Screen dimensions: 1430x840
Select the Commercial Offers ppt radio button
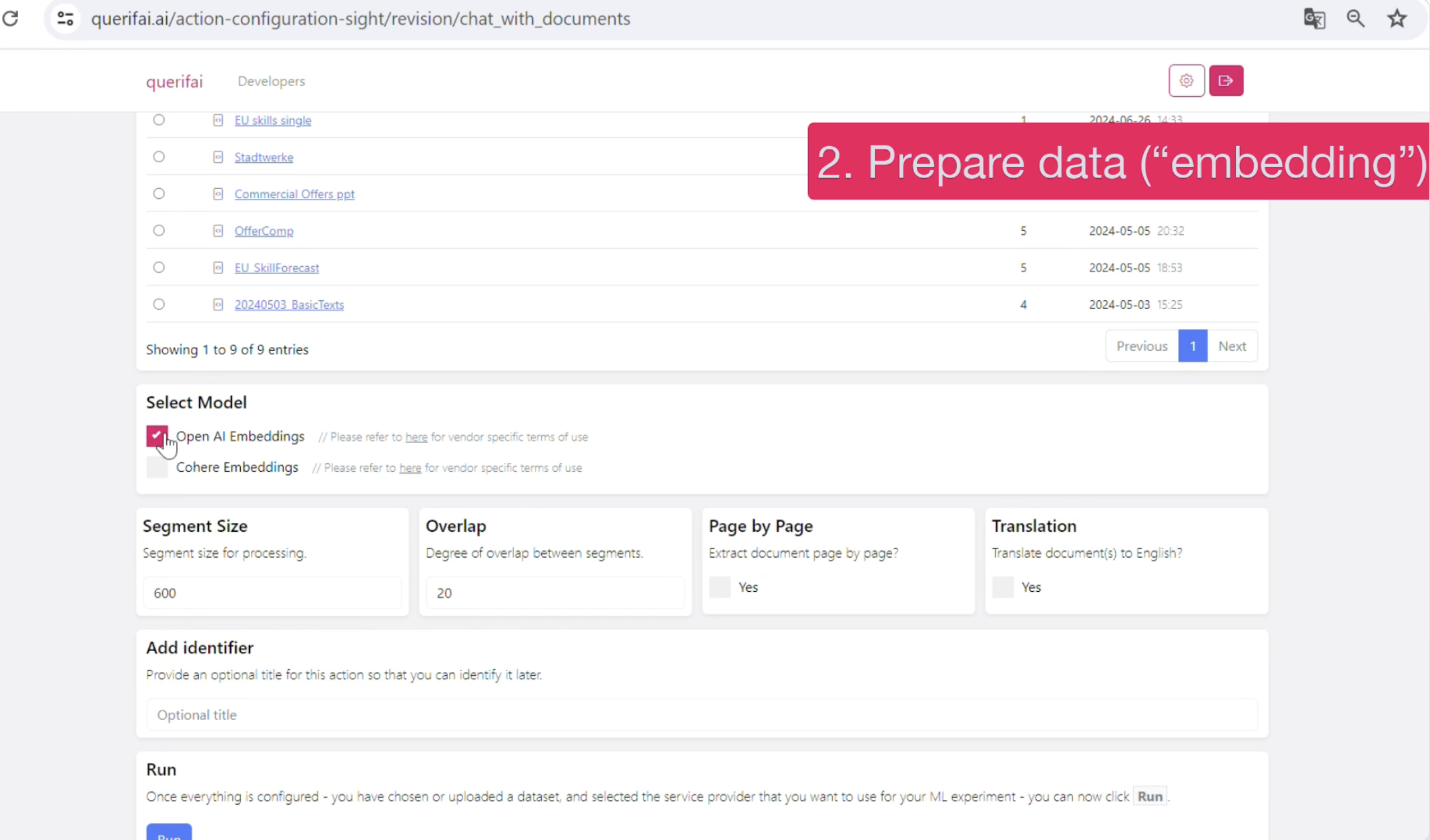159,193
